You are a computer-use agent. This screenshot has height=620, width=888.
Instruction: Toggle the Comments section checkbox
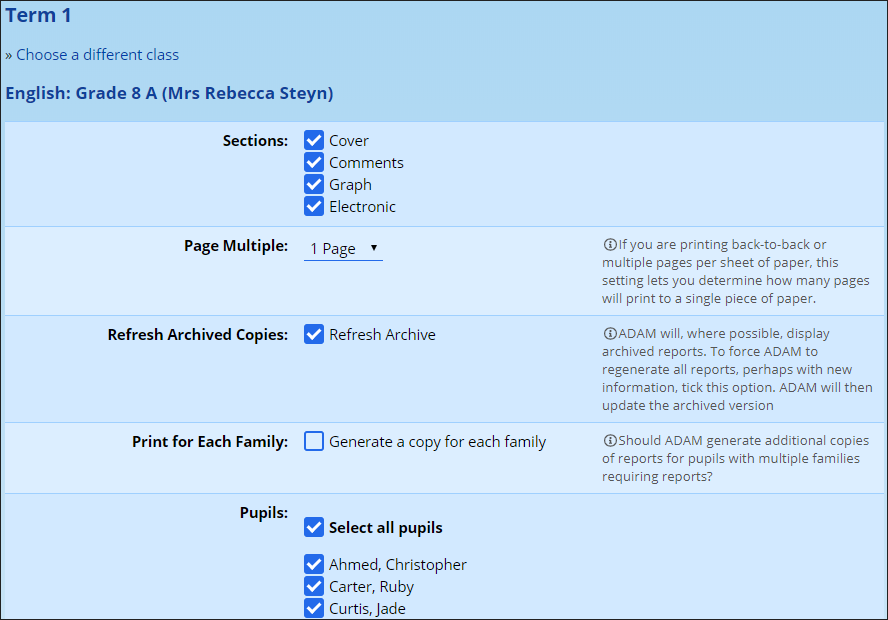[x=314, y=163]
